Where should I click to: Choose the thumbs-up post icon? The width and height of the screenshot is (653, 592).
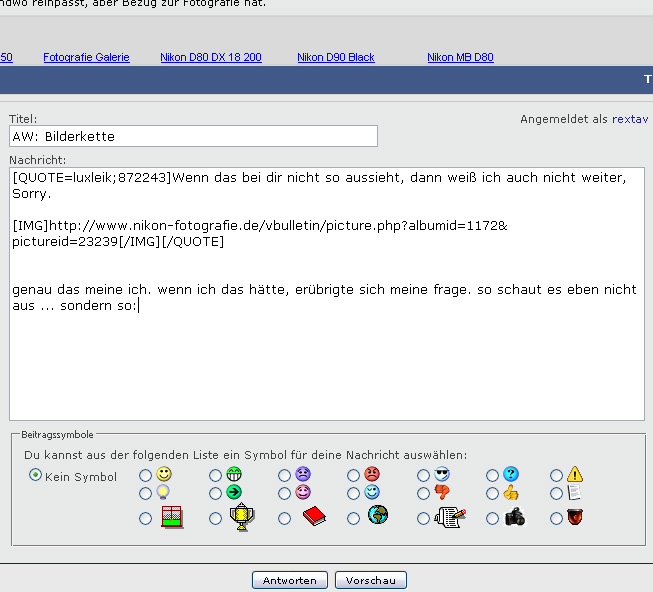(511, 493)
